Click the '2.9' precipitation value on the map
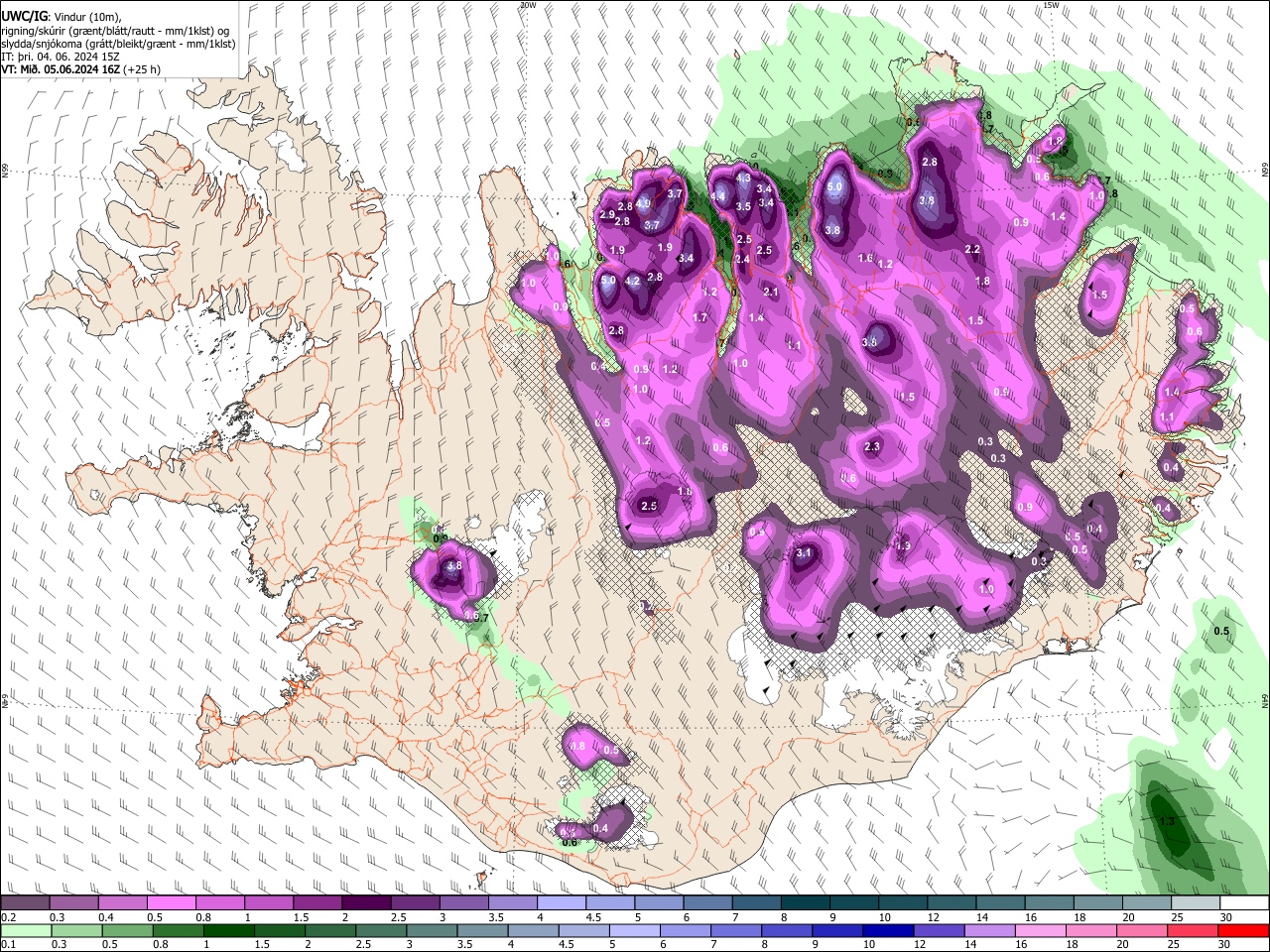The image size is (1270, 952). pyautogui.click(x=608, y=214)
